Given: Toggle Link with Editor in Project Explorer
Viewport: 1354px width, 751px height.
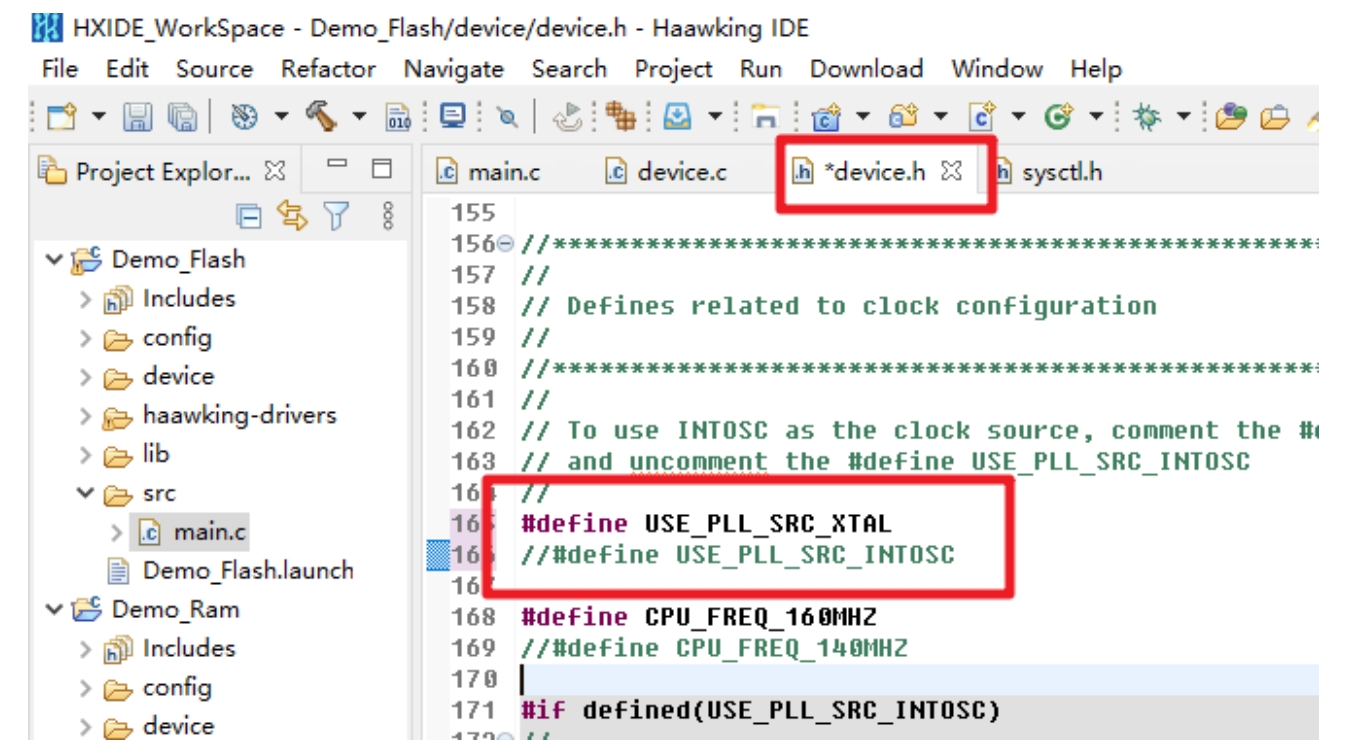Looking at the screenshot, I should pos(292,215).
